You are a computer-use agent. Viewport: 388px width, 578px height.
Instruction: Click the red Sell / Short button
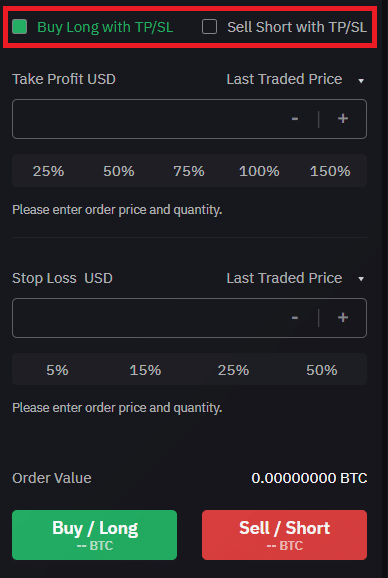(x=284, y=535)
